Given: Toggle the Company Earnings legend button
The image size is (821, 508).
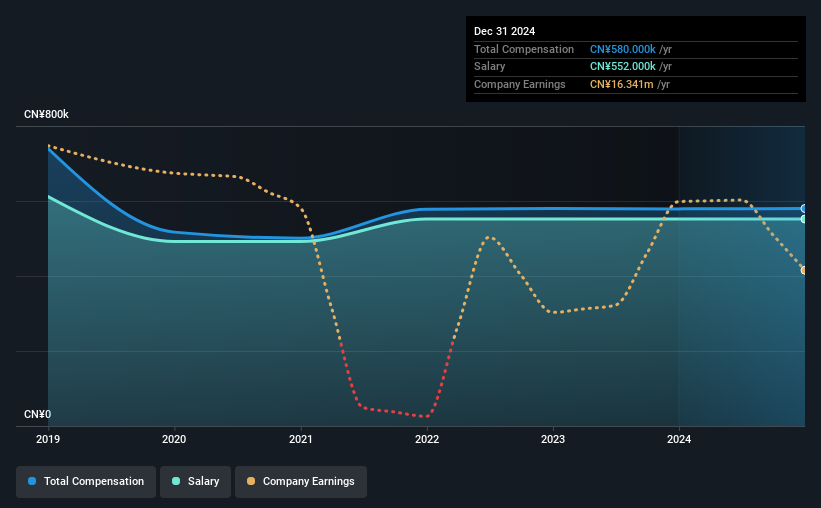Looking at the screenshot, I should (301, 481).
